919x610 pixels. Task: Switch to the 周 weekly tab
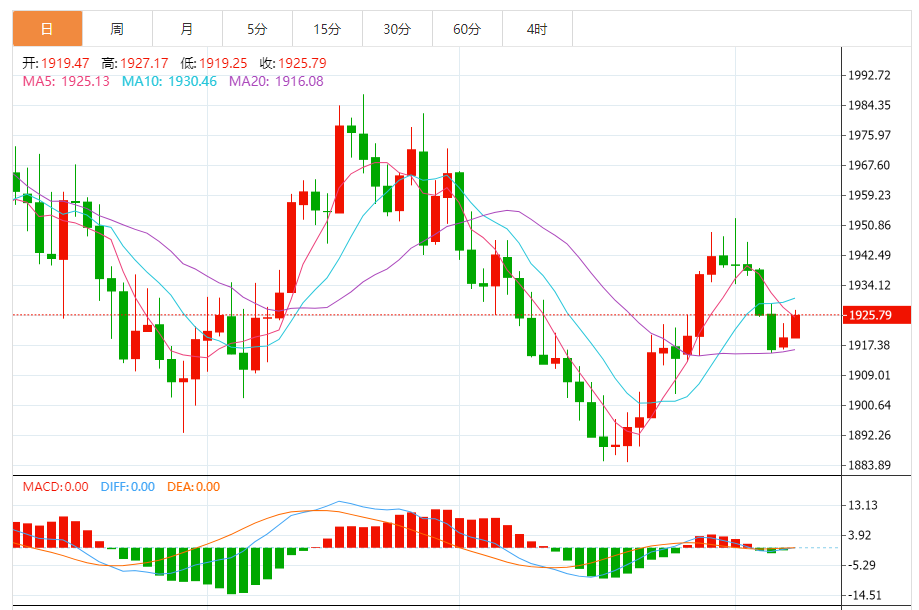pos(117,29)
